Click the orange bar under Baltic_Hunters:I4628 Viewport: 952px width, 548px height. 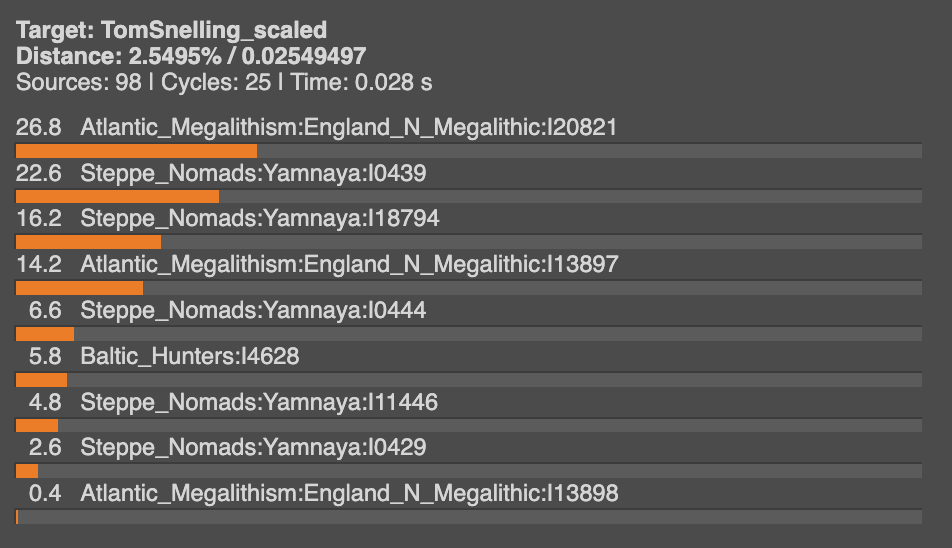tap(41, 380)
